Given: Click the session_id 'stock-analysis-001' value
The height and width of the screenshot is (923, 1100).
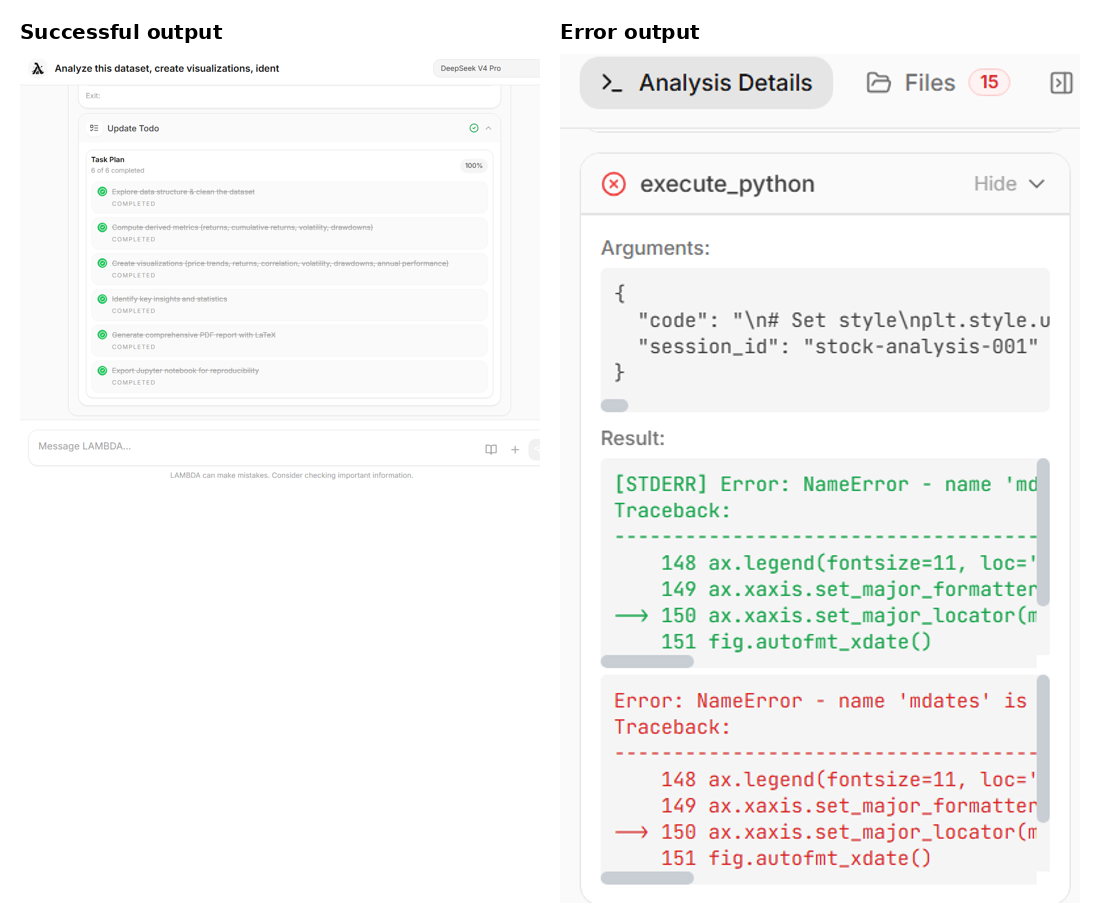Looking at the screenshot, I should 920,346.
